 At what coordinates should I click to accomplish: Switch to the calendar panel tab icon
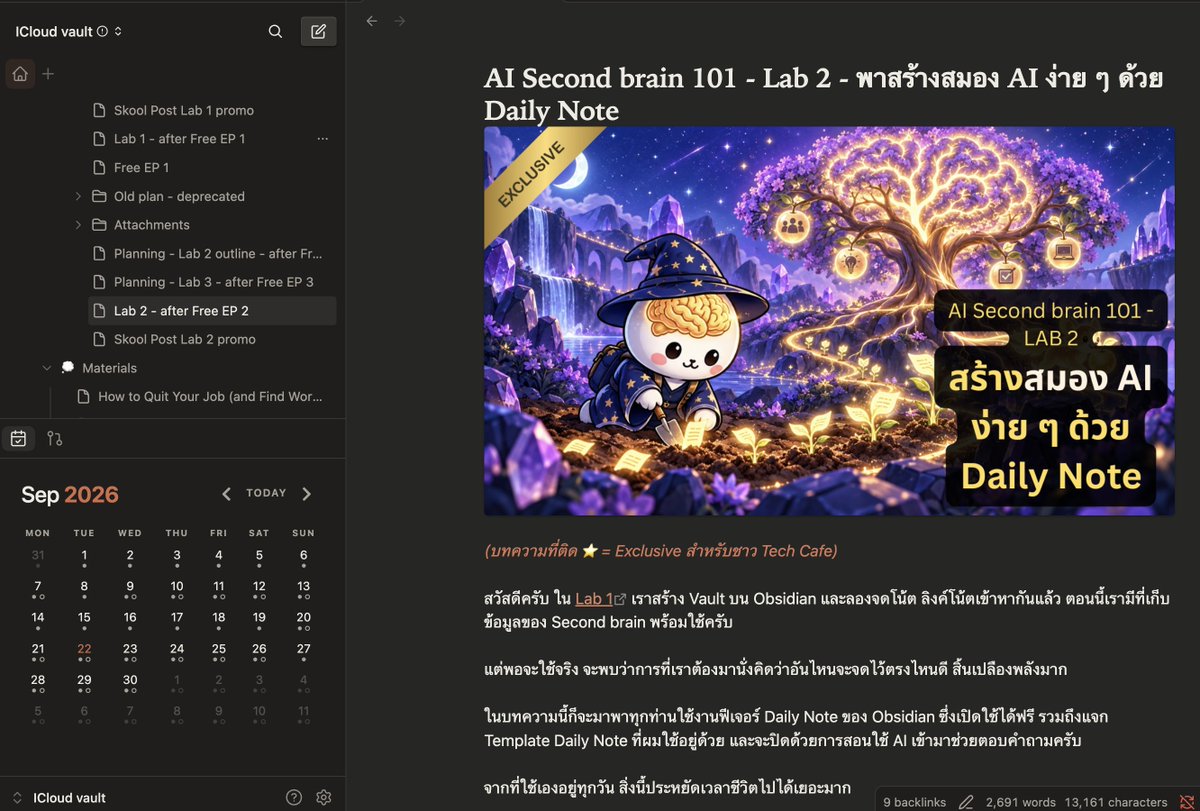point(18,438)
